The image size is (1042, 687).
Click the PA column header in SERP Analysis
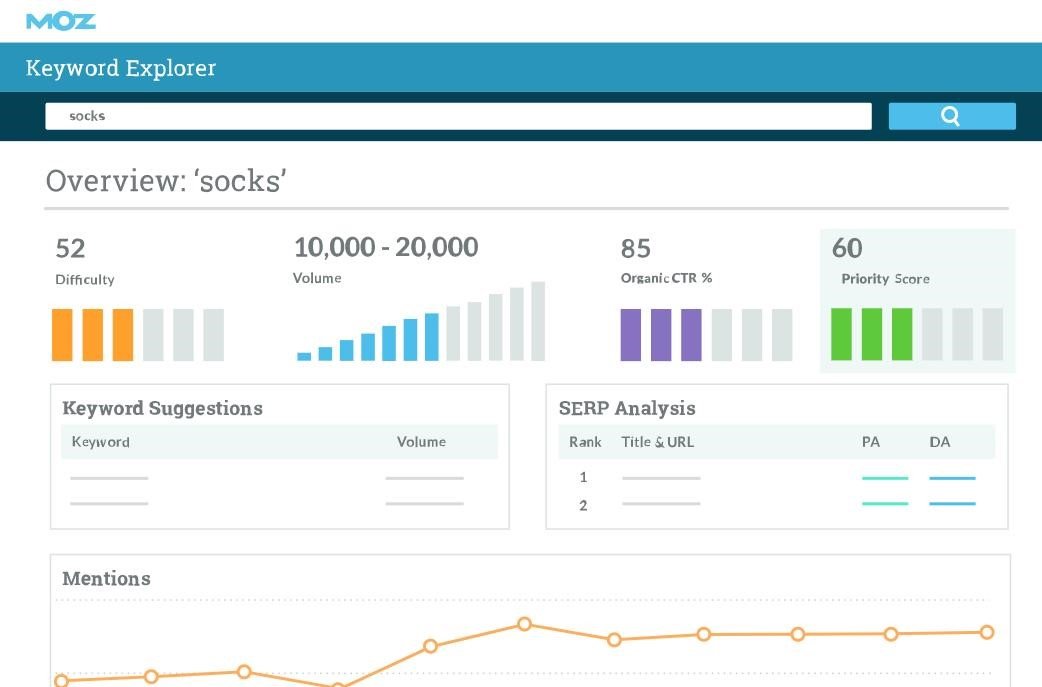871,442
